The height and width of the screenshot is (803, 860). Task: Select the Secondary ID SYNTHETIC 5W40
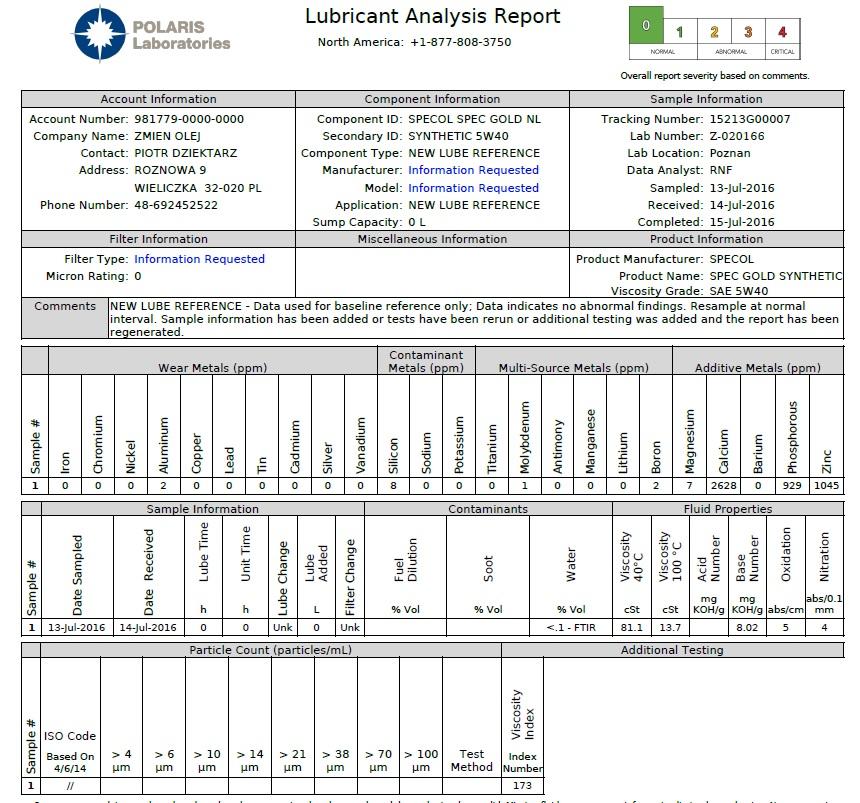coord(459,136)
